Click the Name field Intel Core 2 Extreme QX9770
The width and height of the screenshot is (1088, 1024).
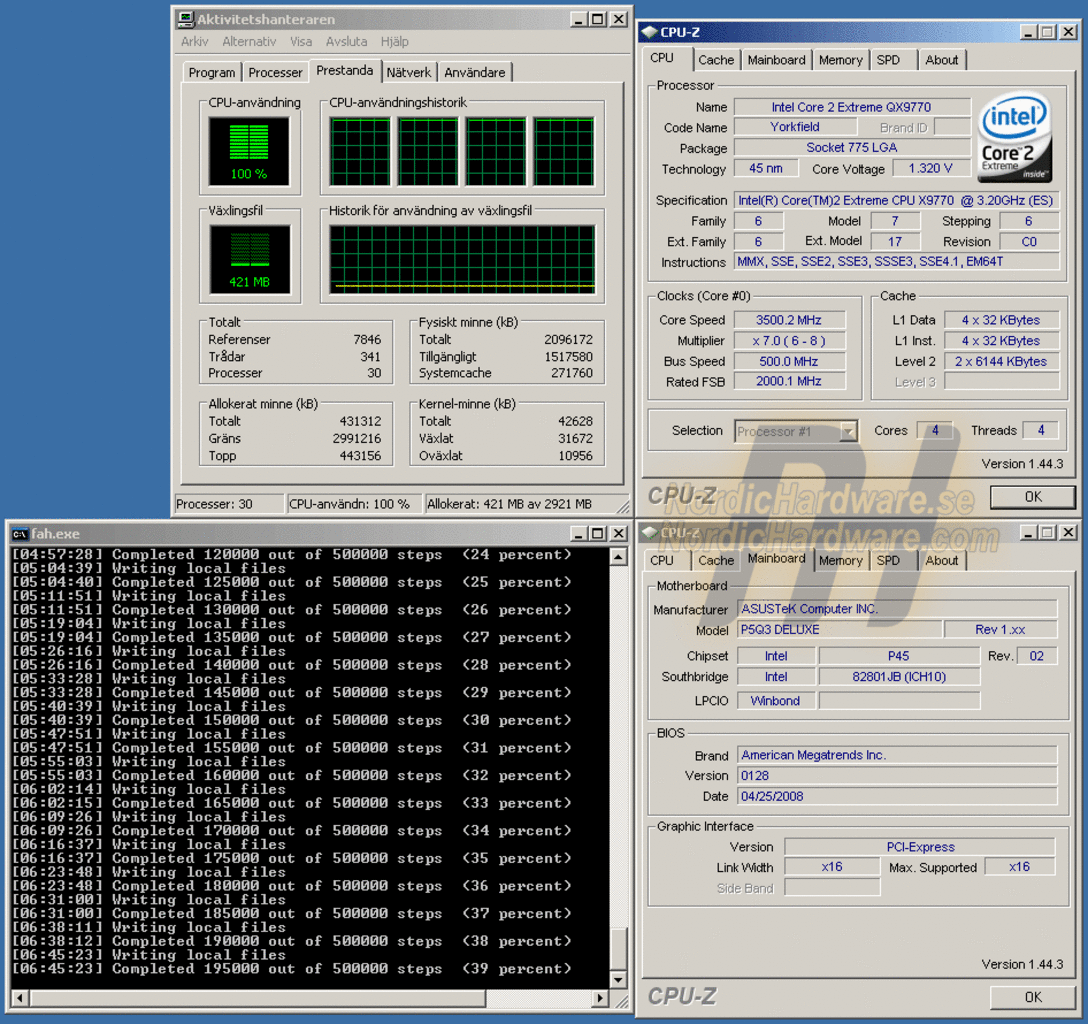pyautogui.click(x=851, y=107)
